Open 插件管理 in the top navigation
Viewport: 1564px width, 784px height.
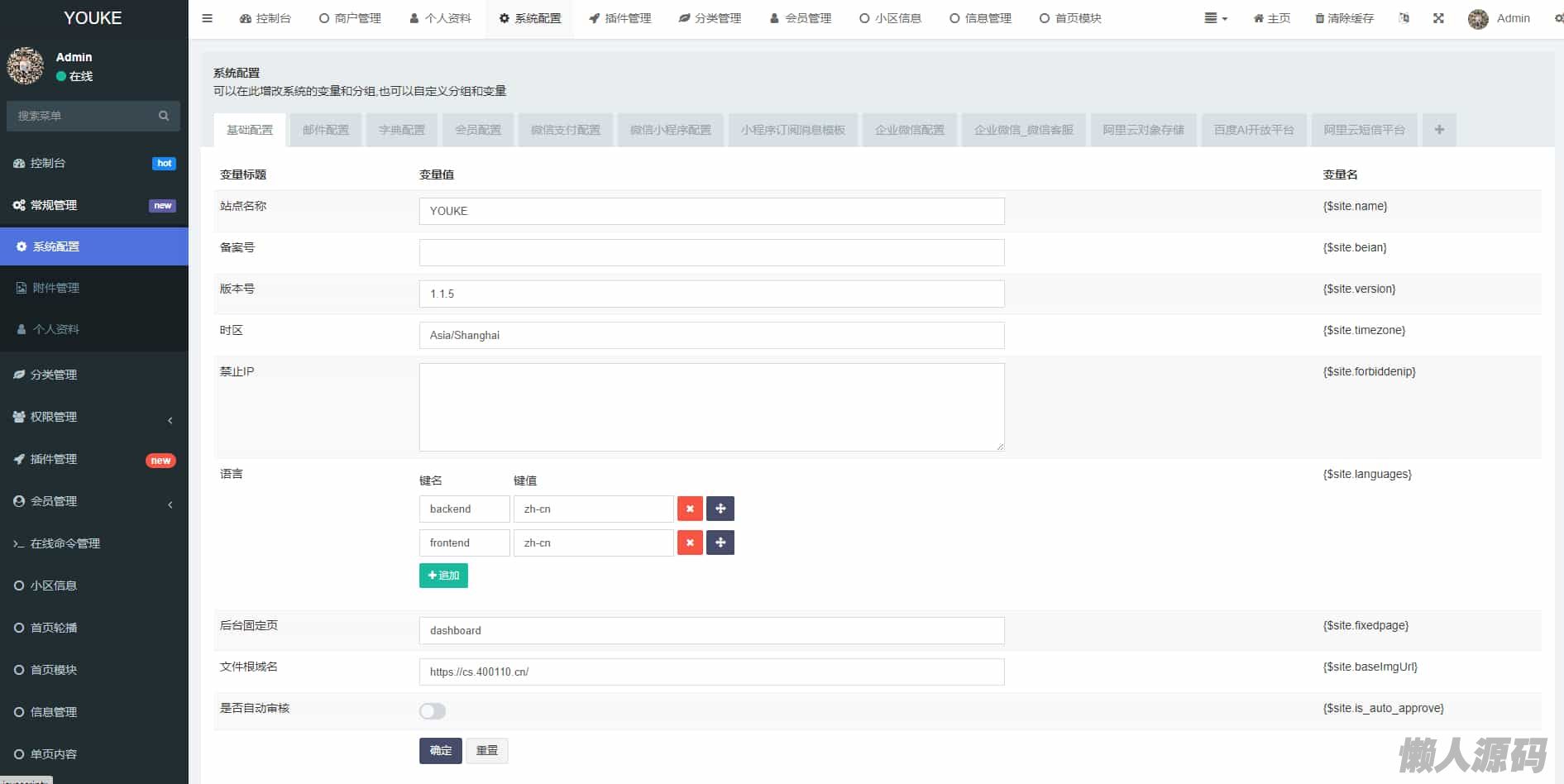pyautogui.click(x=620, y=18)
